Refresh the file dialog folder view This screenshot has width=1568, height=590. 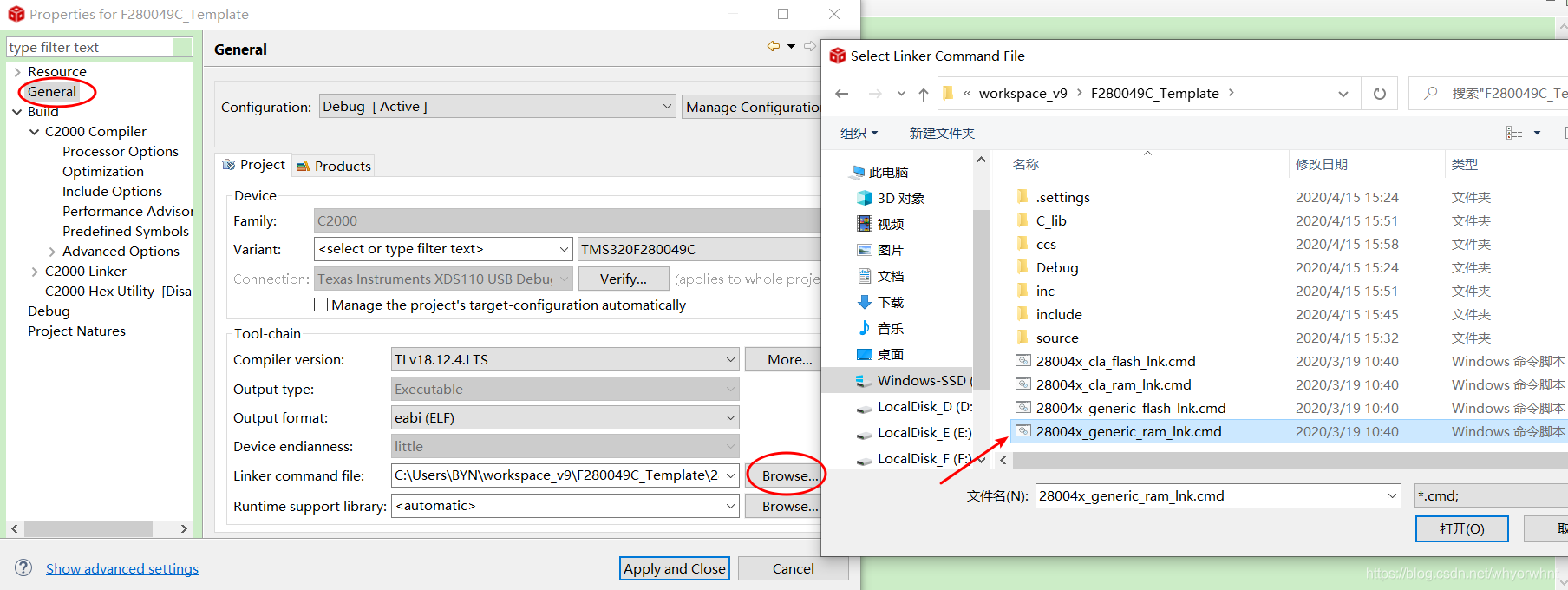1380,94
